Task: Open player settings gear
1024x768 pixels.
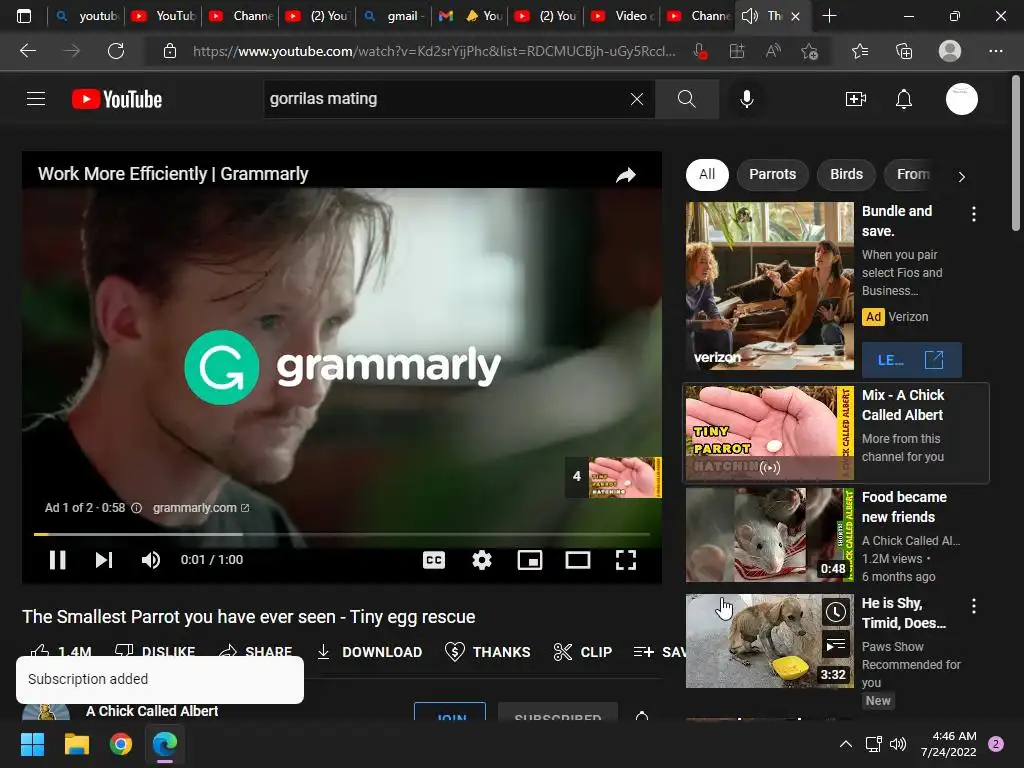Action: coord(482,560)
